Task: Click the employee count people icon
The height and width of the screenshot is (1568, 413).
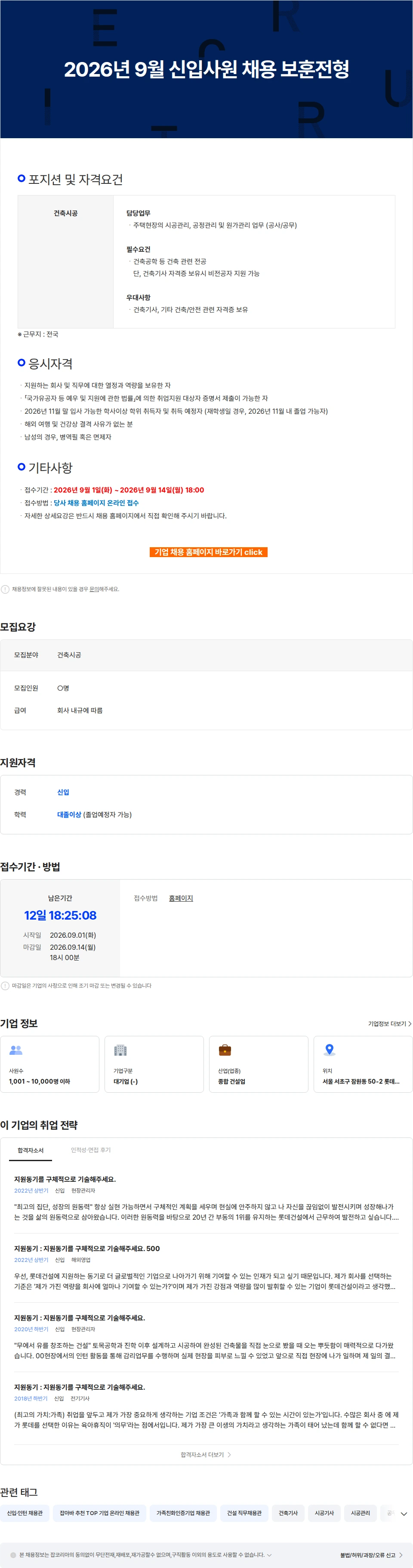Action: (x=16, y=1049)
